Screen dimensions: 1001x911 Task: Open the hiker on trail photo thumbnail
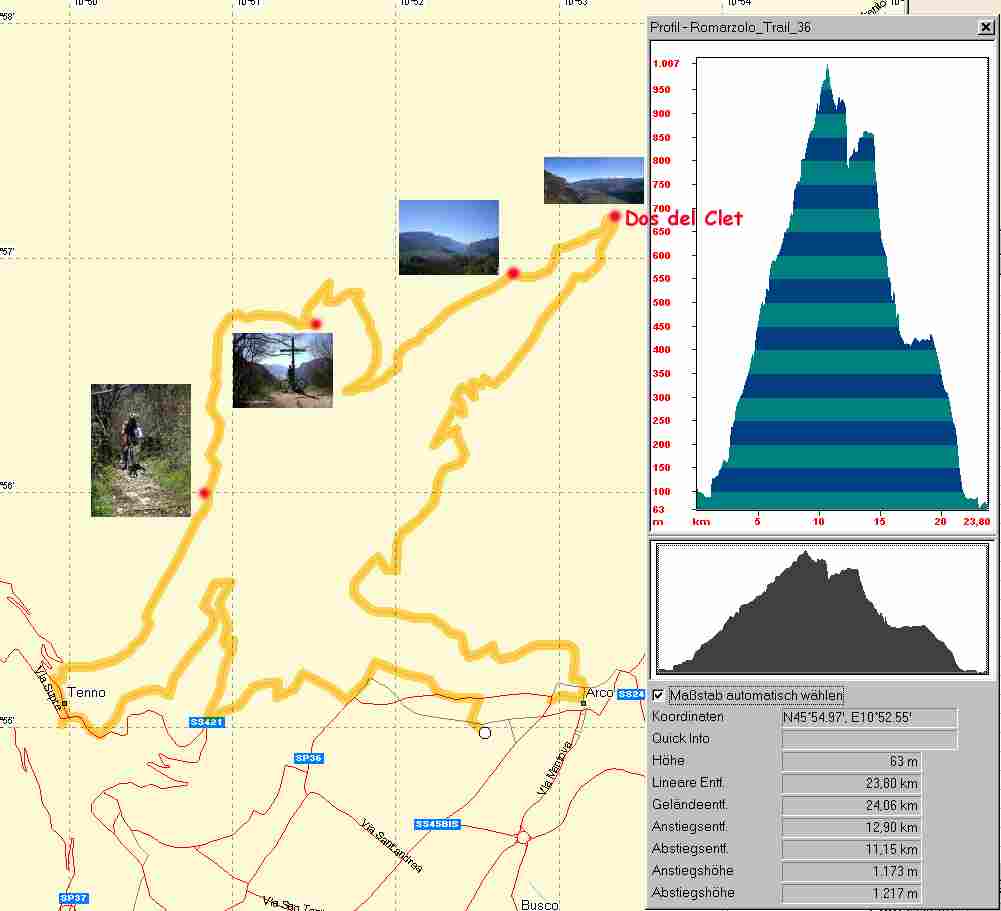coord(140,450)
